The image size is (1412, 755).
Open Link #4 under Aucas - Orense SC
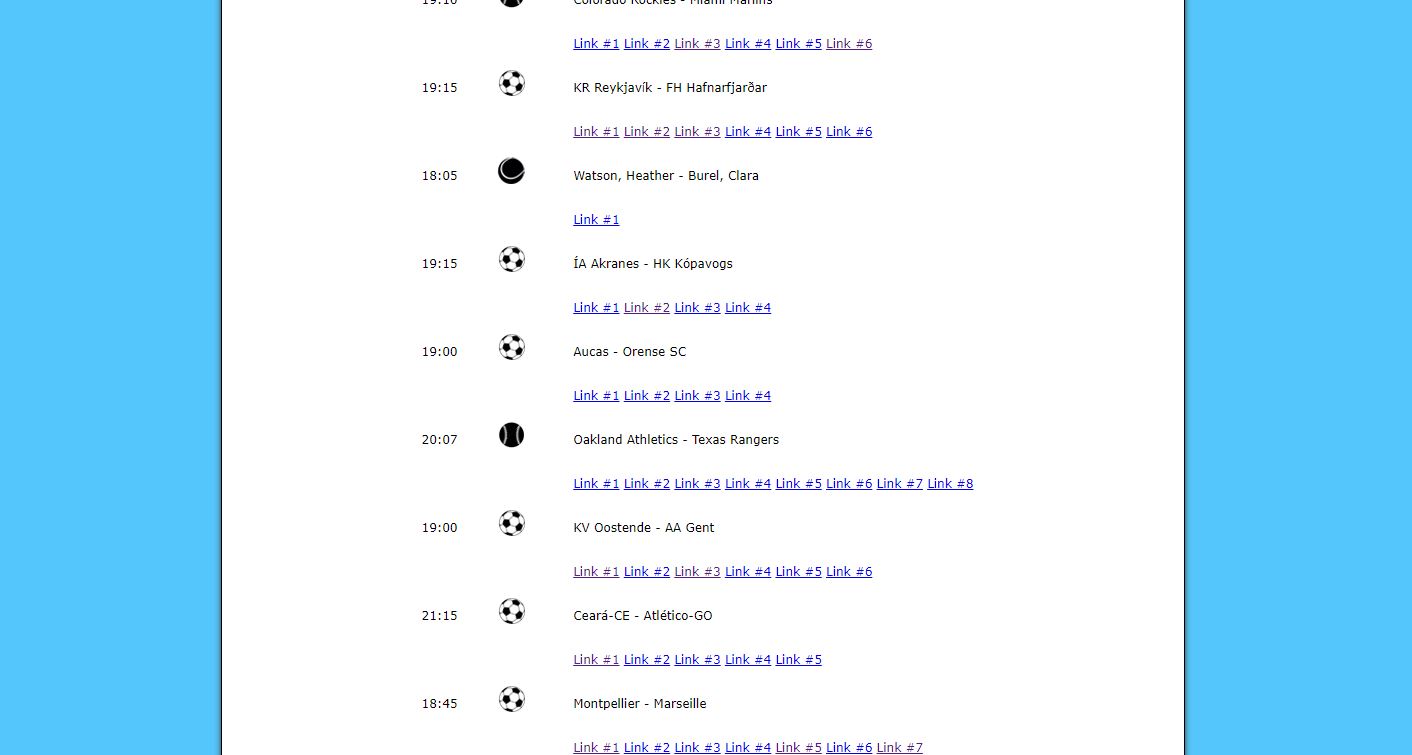click(x=748, y=396)
